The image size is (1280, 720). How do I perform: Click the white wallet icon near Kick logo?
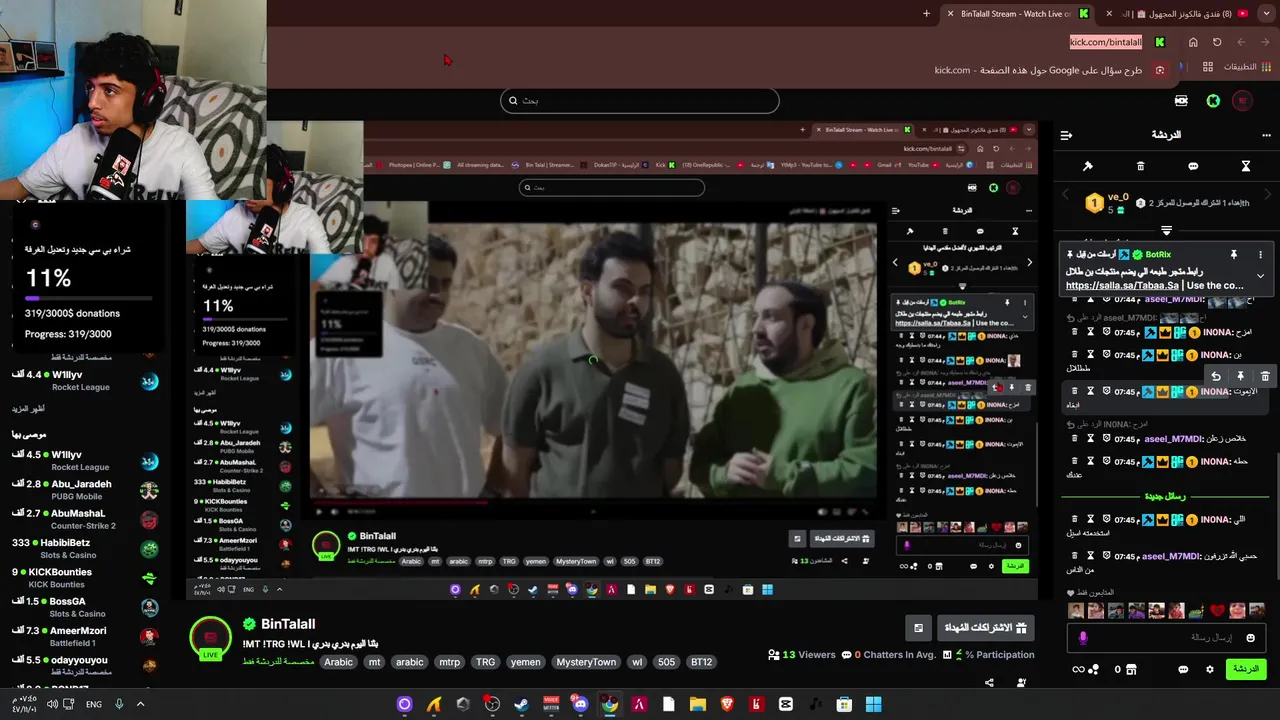1181,101
